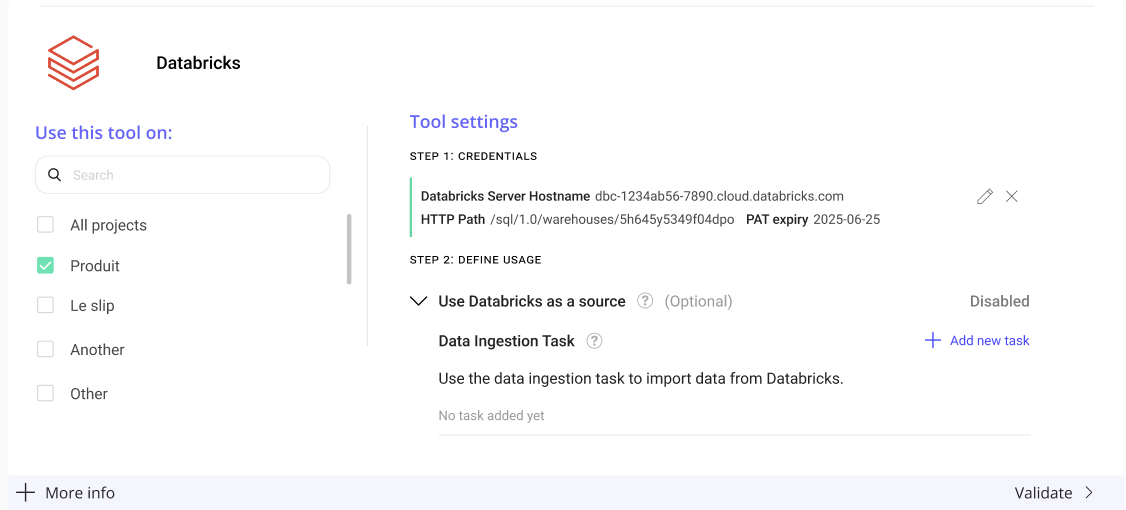The image size is (1126, 510).
Task: Select the Another project checkbox
Action: click(45, 349)
